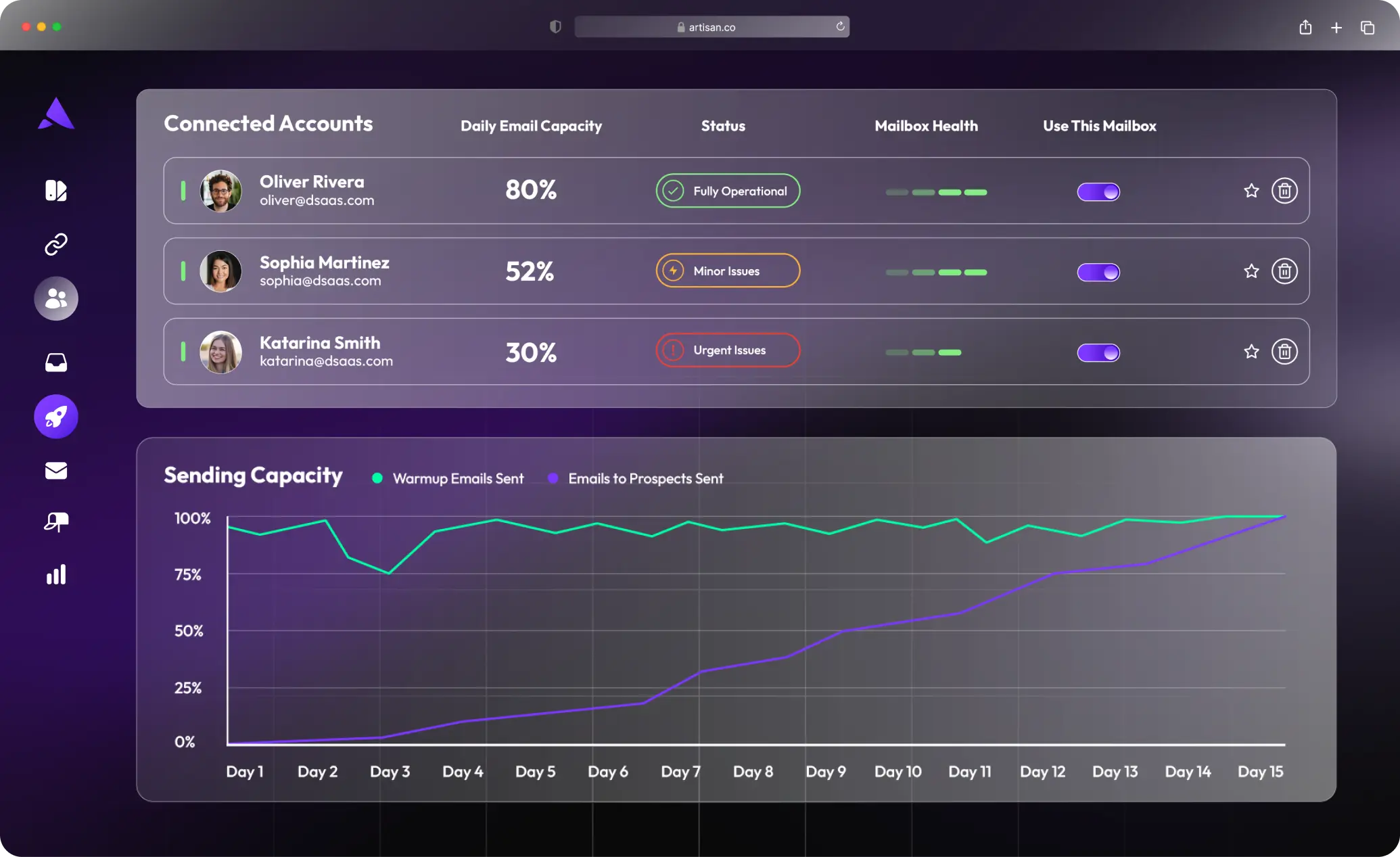The height and width of the screenshot is (857, 1400).
Task: Click the link chain sidebar icon
Action: (x=56, y=244)
